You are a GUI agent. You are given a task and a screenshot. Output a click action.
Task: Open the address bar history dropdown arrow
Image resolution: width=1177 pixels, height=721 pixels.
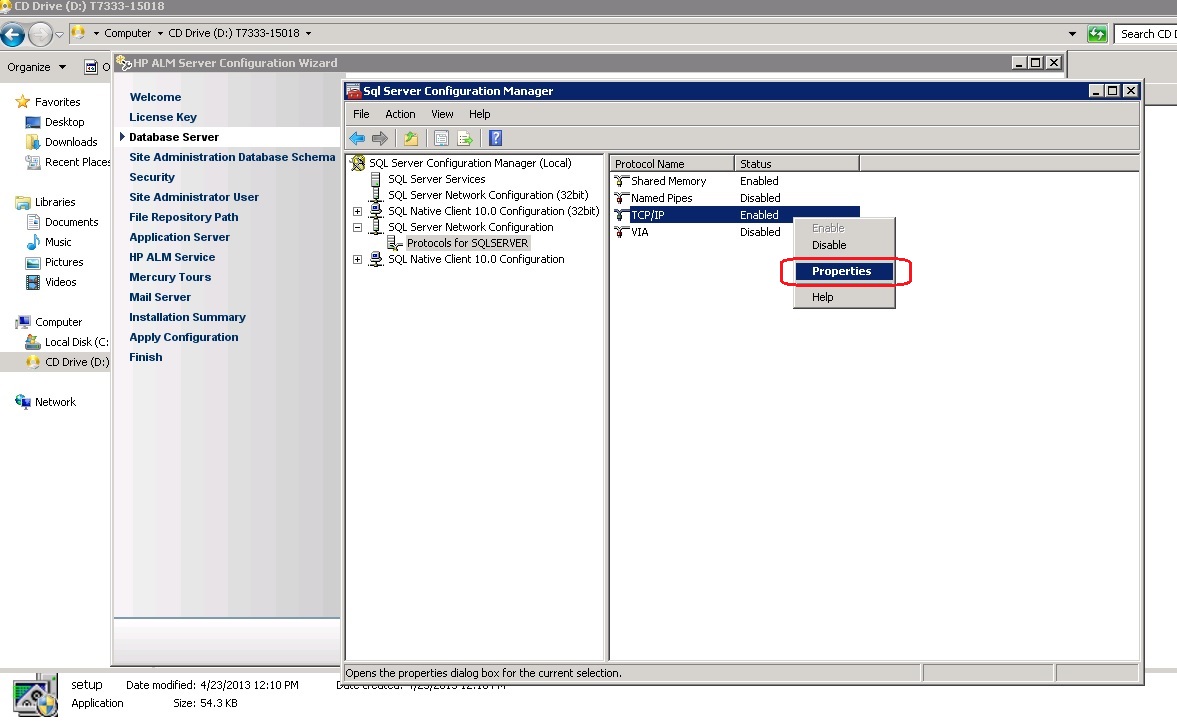[x=1072, y=34]
